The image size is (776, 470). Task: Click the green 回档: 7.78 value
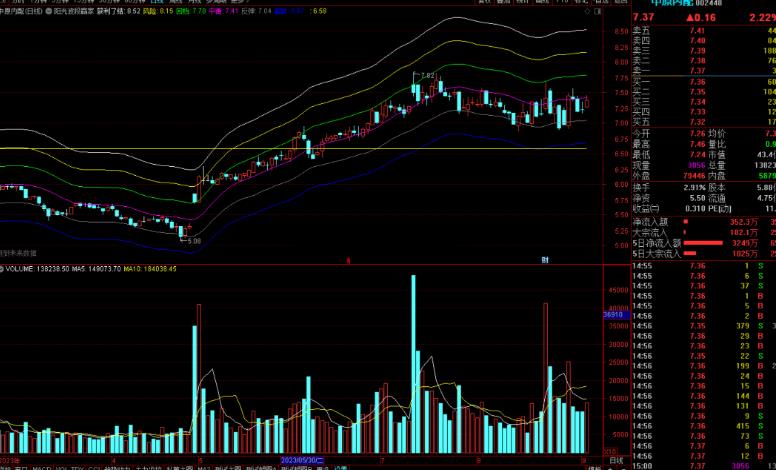[191, 11]
